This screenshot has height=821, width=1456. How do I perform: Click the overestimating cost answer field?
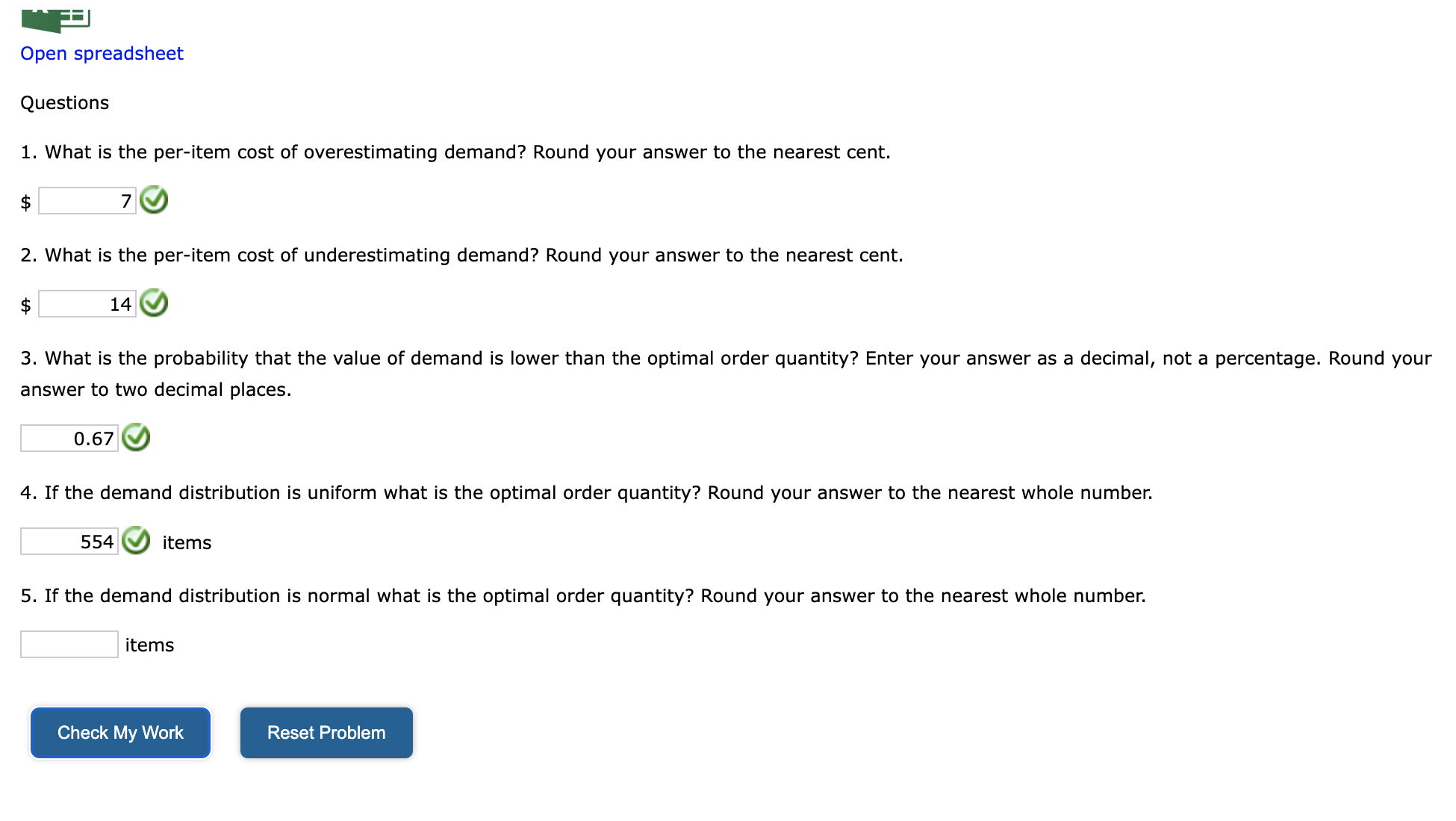click(87, 201)
